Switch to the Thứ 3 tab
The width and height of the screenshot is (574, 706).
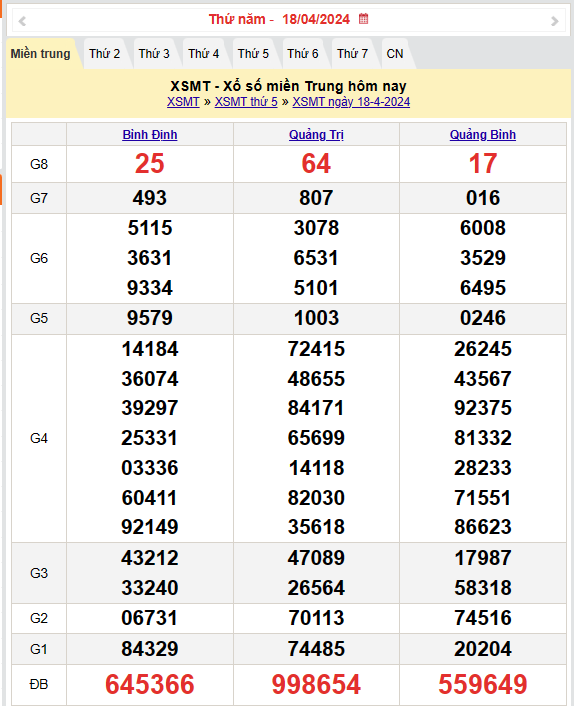154,54
